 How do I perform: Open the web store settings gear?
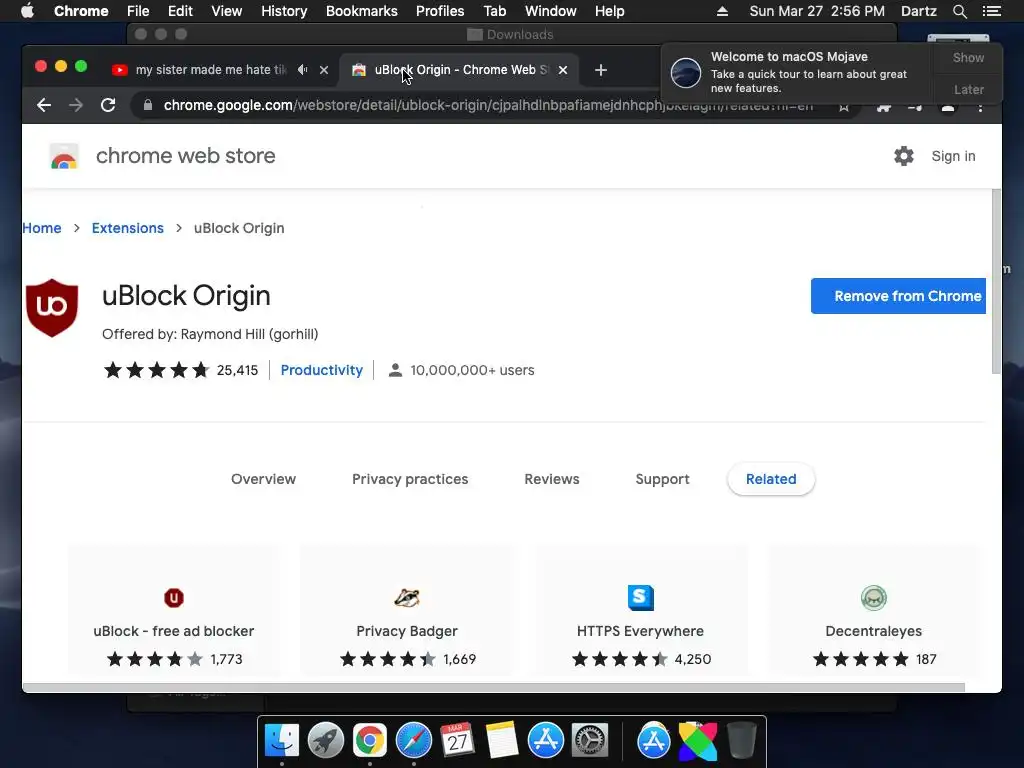904,156
